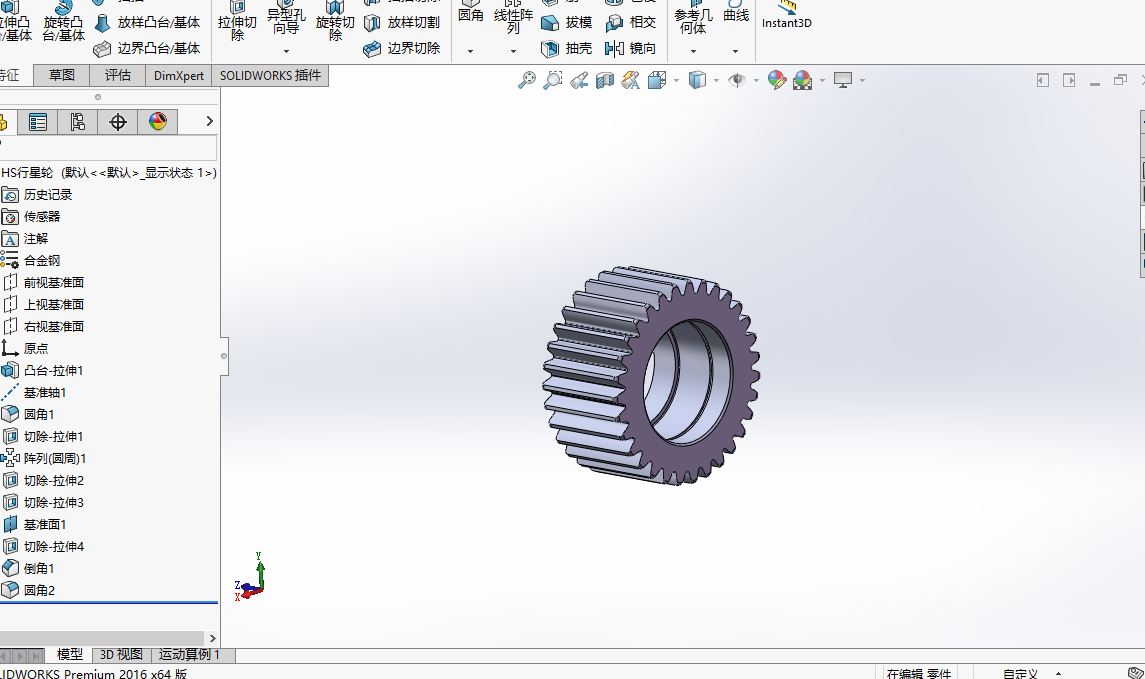Open the ConfigurationManager panel tab icon
The image size is (1145, 679).
tap(77, 122)
